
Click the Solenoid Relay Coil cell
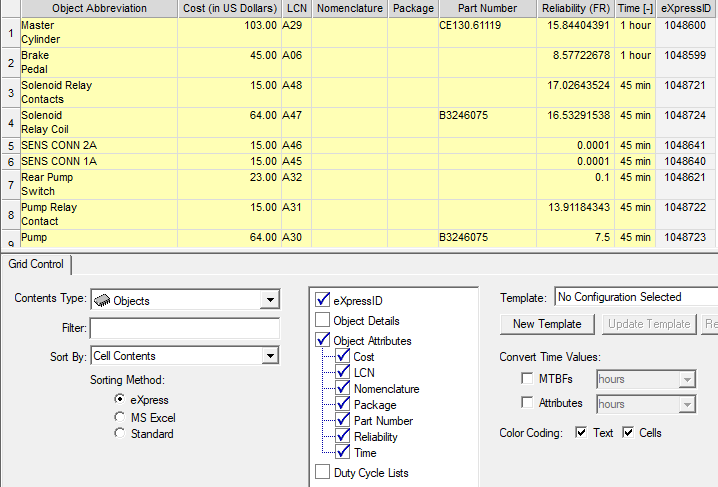[x=99, y=122]
